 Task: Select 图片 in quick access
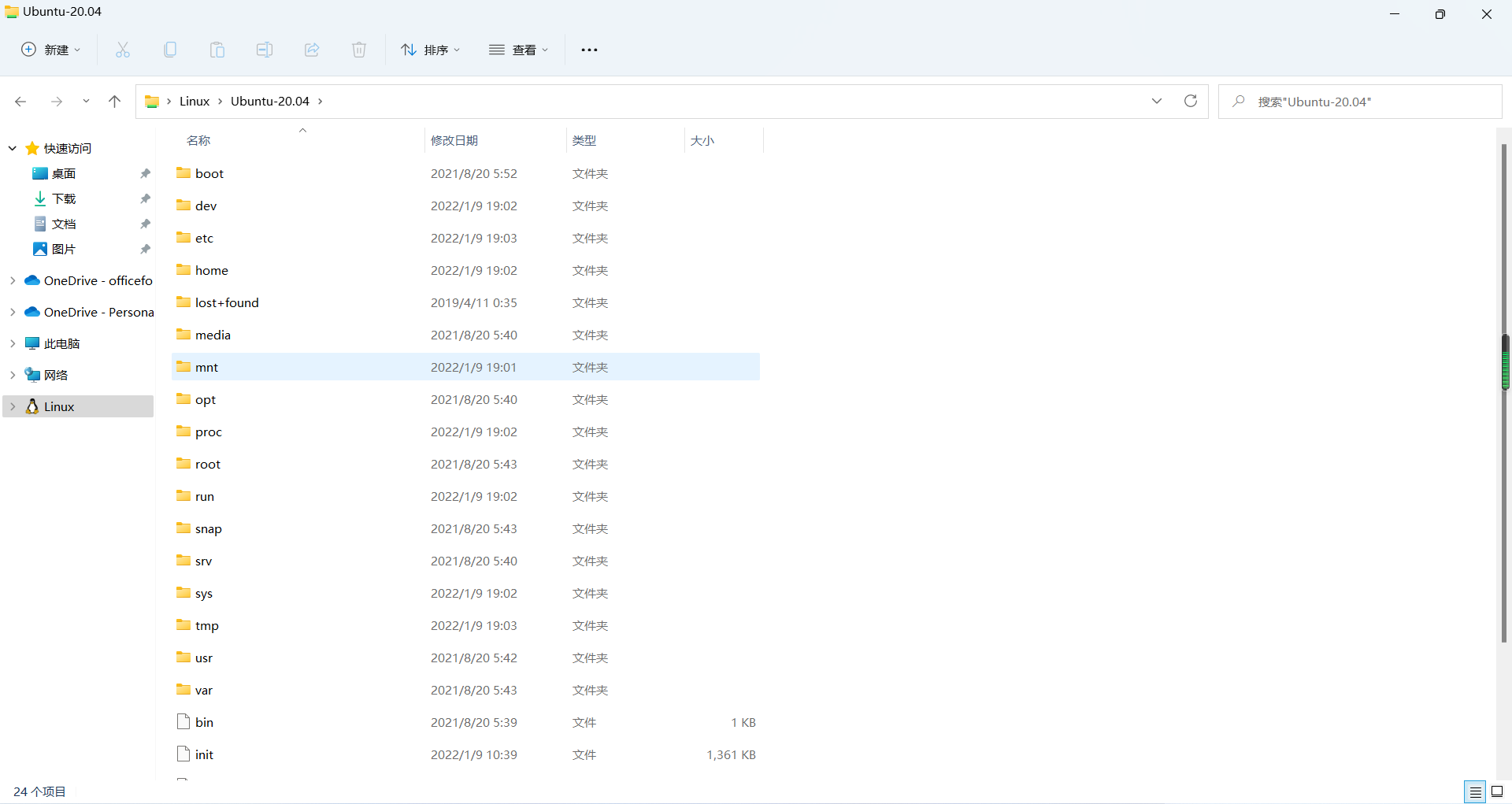click(64, 249)
